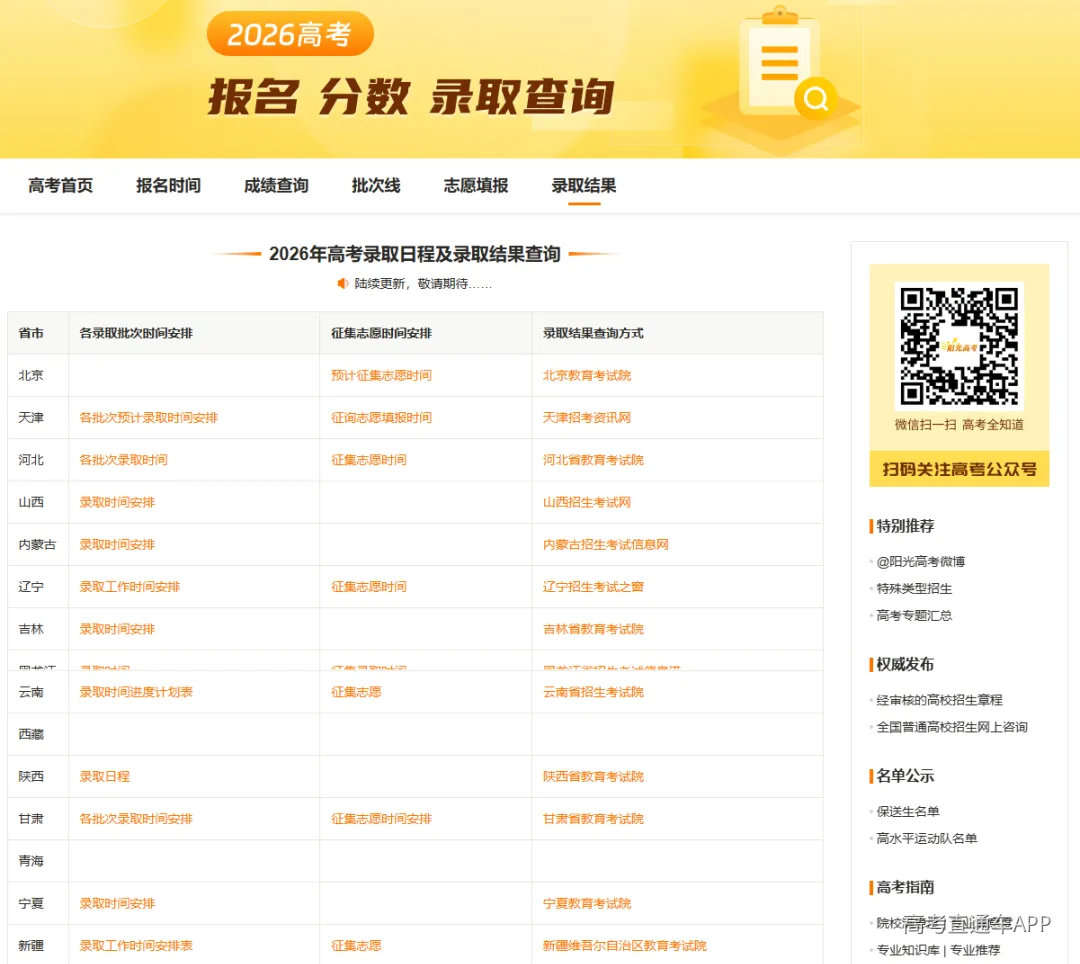Open 经审核的高校招生章程 link

(x=939, y=700)
